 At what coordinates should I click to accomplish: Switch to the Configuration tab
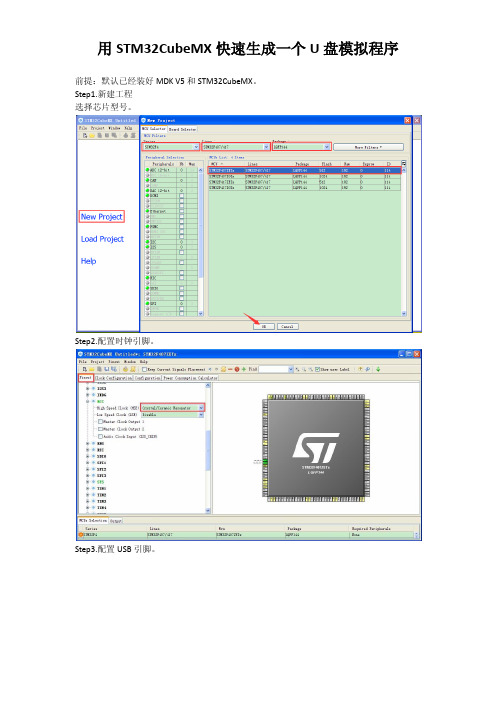(x=147, y=378)
